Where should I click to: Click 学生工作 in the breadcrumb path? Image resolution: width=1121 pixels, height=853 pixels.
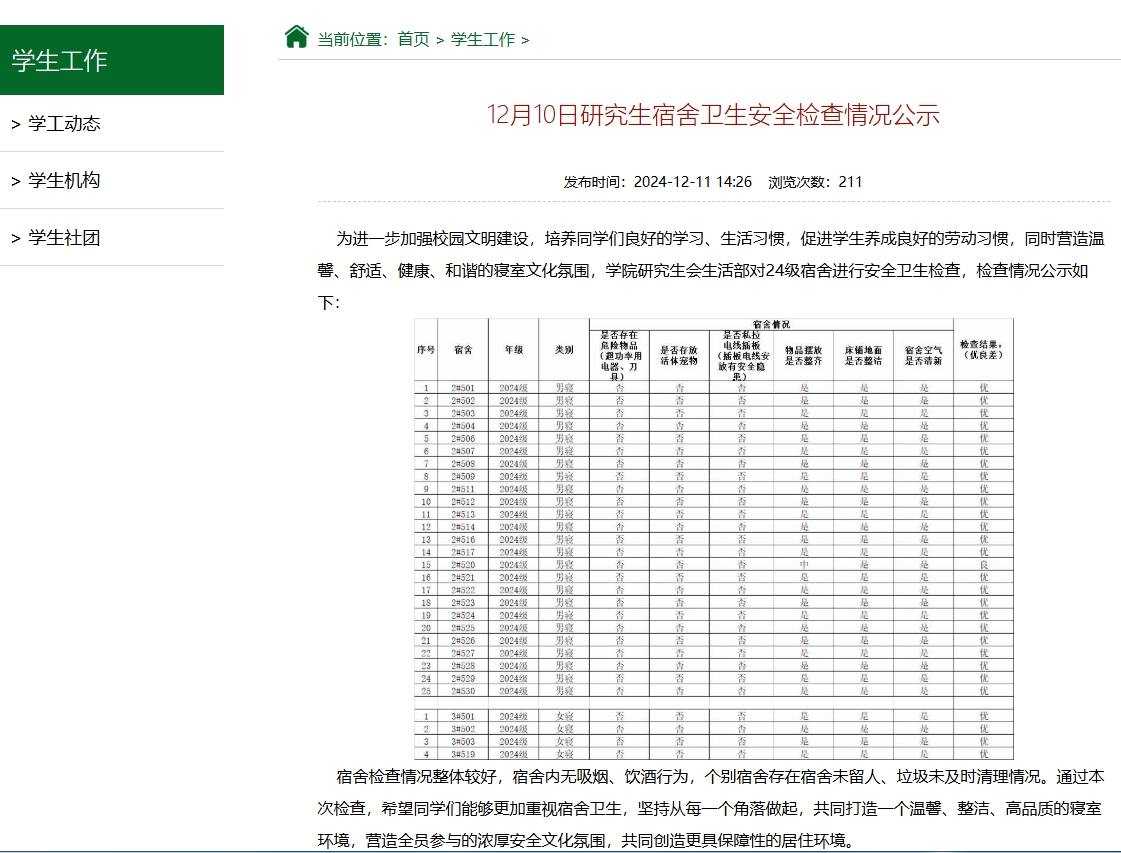tap(483, 39)
